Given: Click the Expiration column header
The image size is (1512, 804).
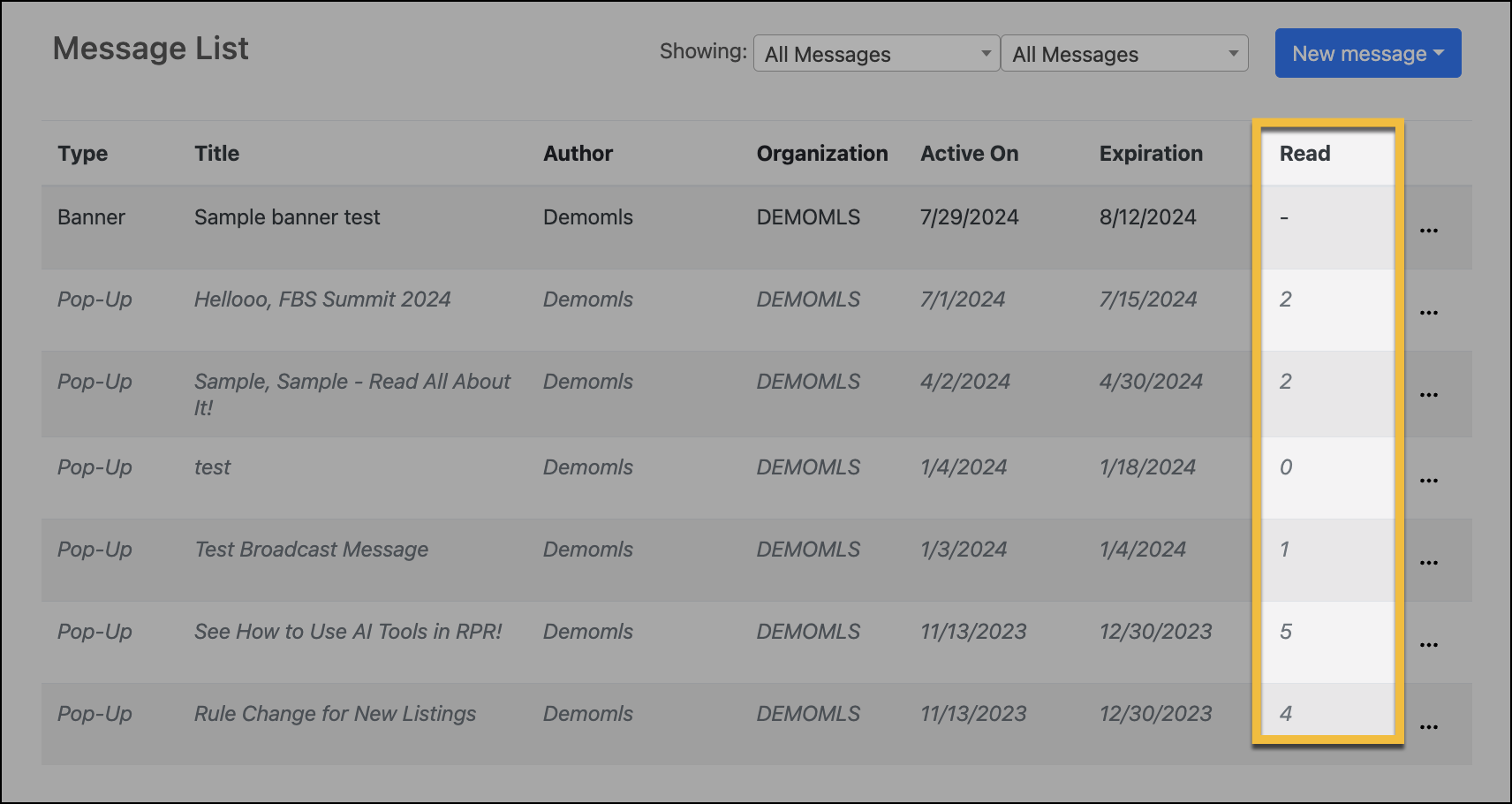Looking at the screenshot, I should tap(1152, 154).
